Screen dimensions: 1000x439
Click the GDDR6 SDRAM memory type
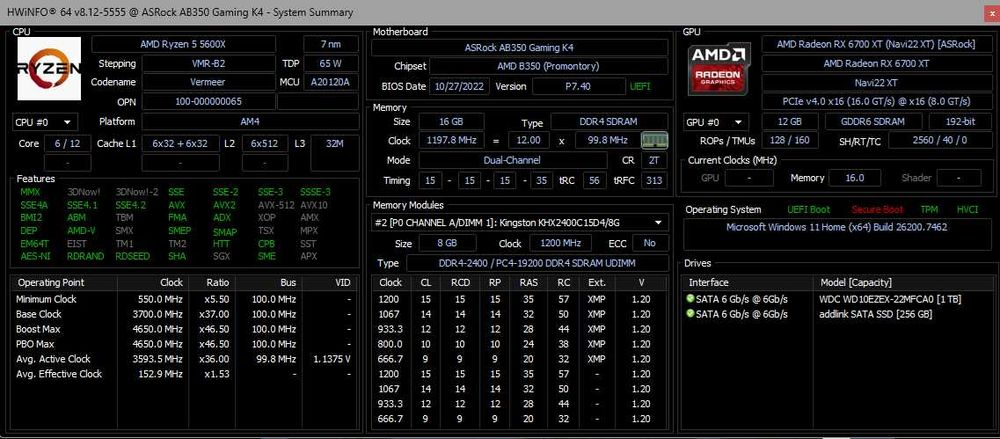(x=873, y=122)
